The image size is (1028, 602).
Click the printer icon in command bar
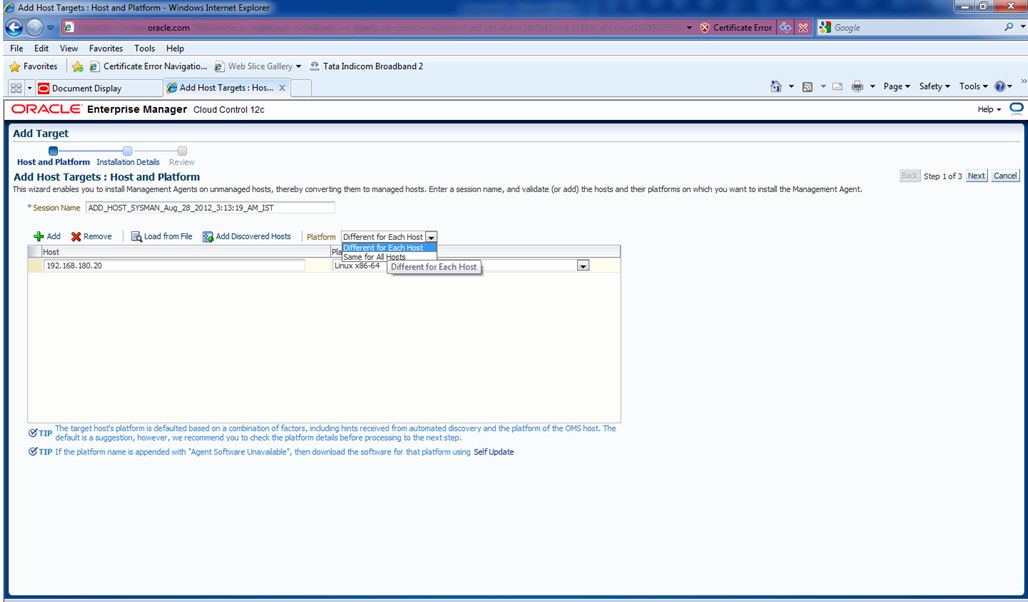(x=857, y=87)
